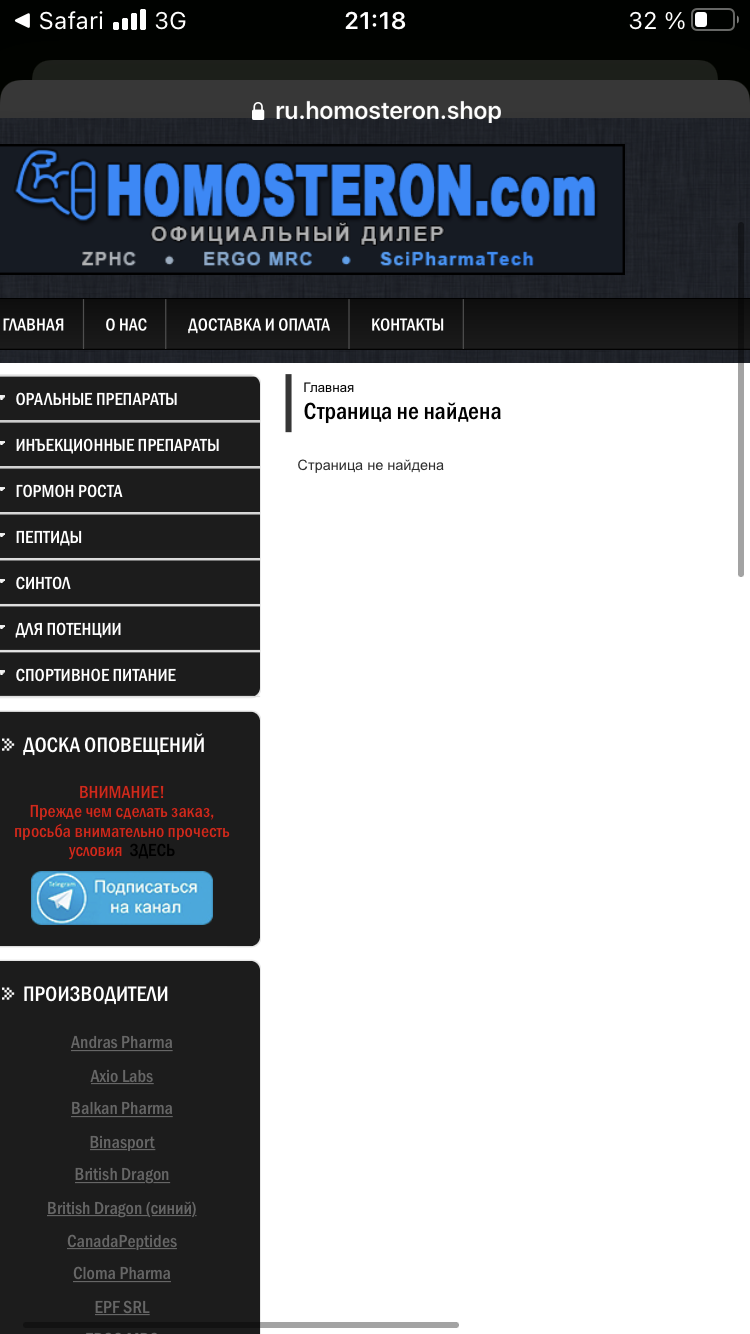Tap the 21:18 clock in status bar
The height and width of the screenshot is (1334, 750).
point(375,20)
